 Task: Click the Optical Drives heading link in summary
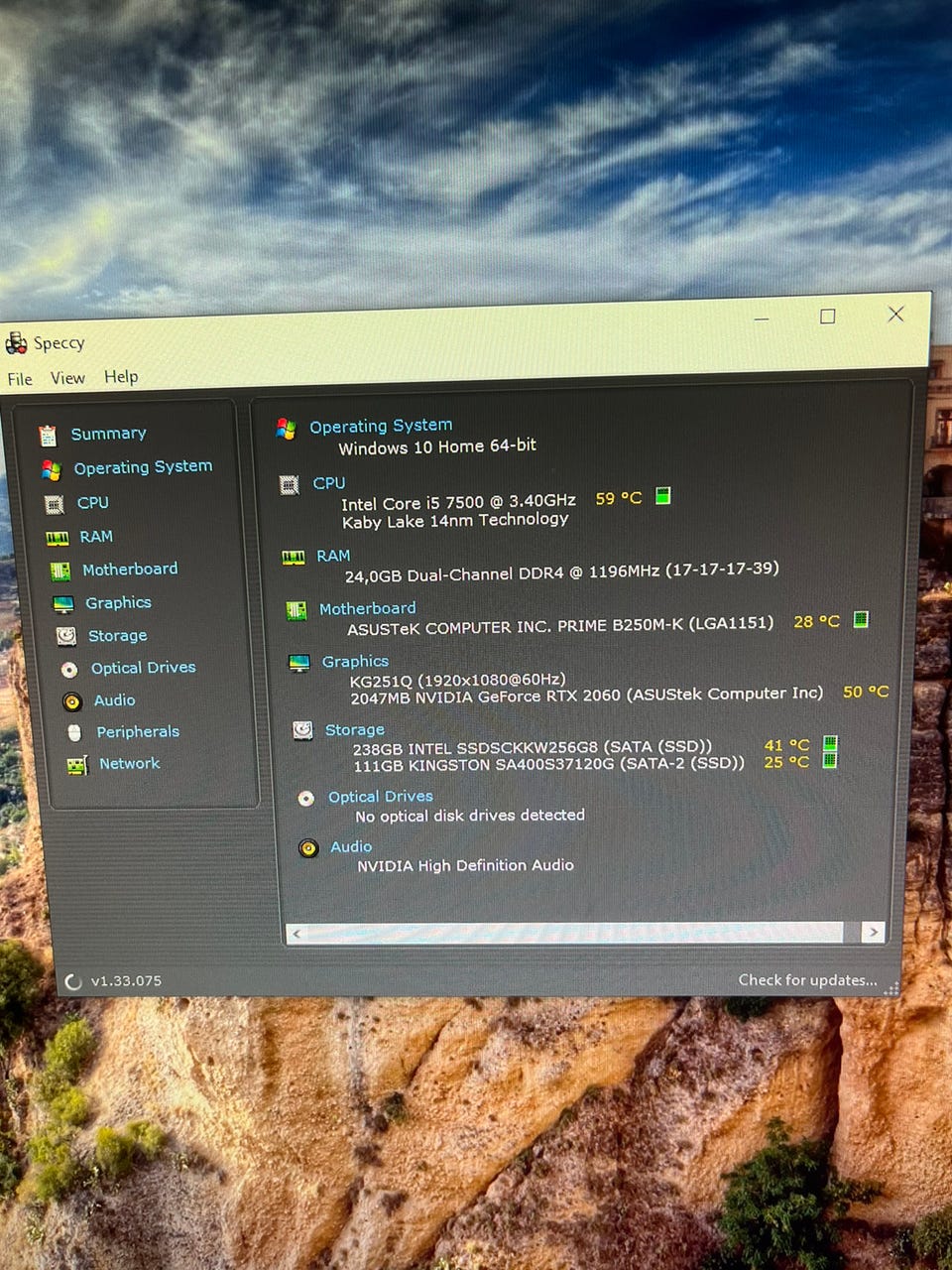coord(381,797)
